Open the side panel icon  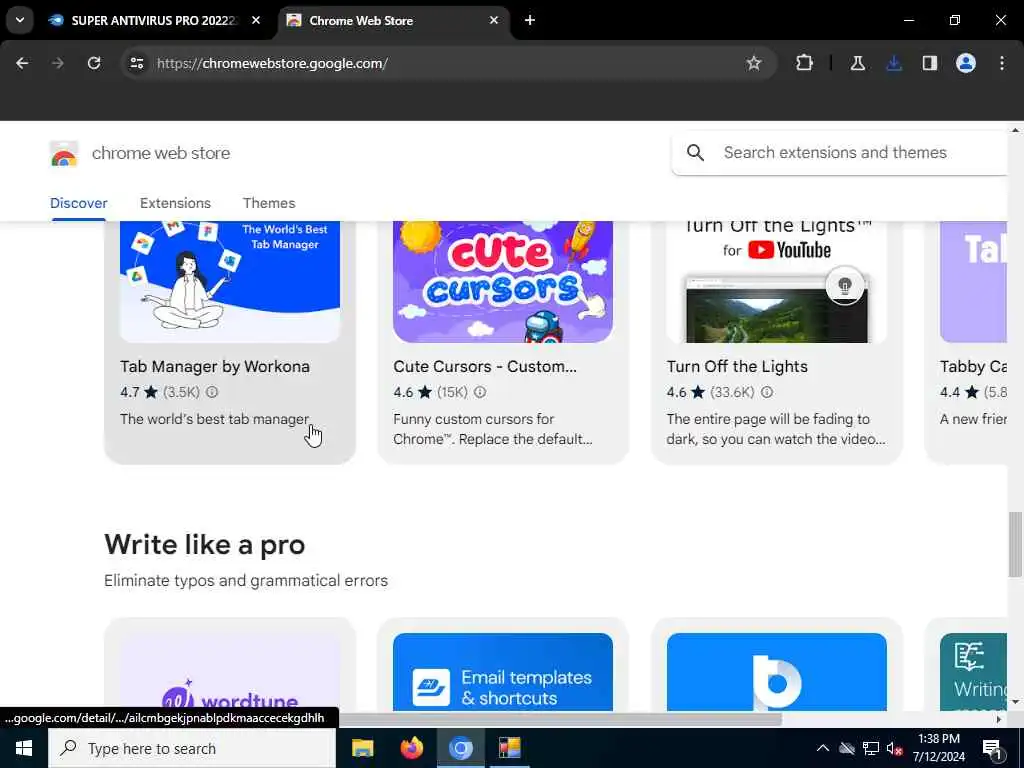pos(930,63)
